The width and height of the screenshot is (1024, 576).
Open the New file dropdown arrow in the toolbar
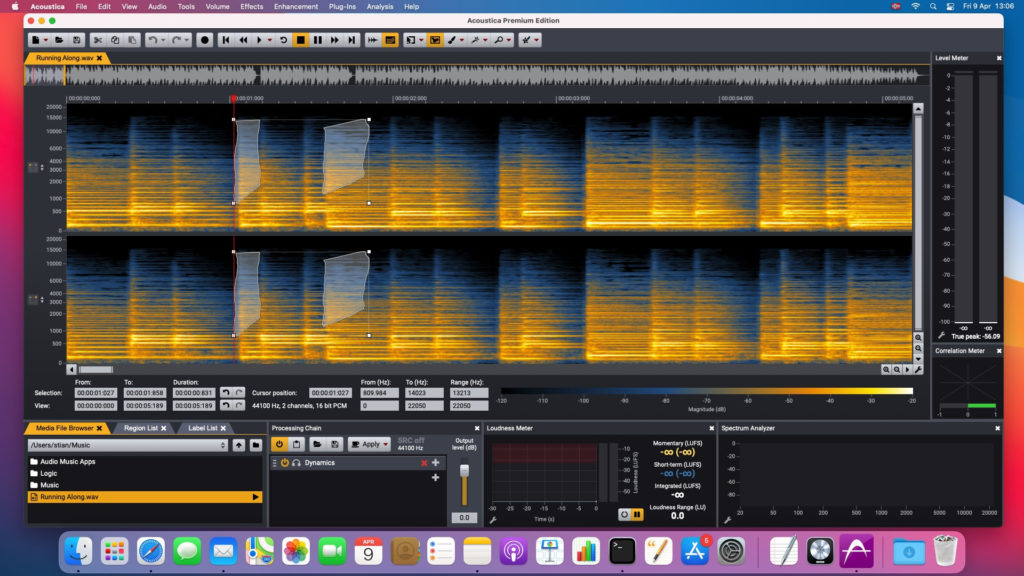(45, 40)
